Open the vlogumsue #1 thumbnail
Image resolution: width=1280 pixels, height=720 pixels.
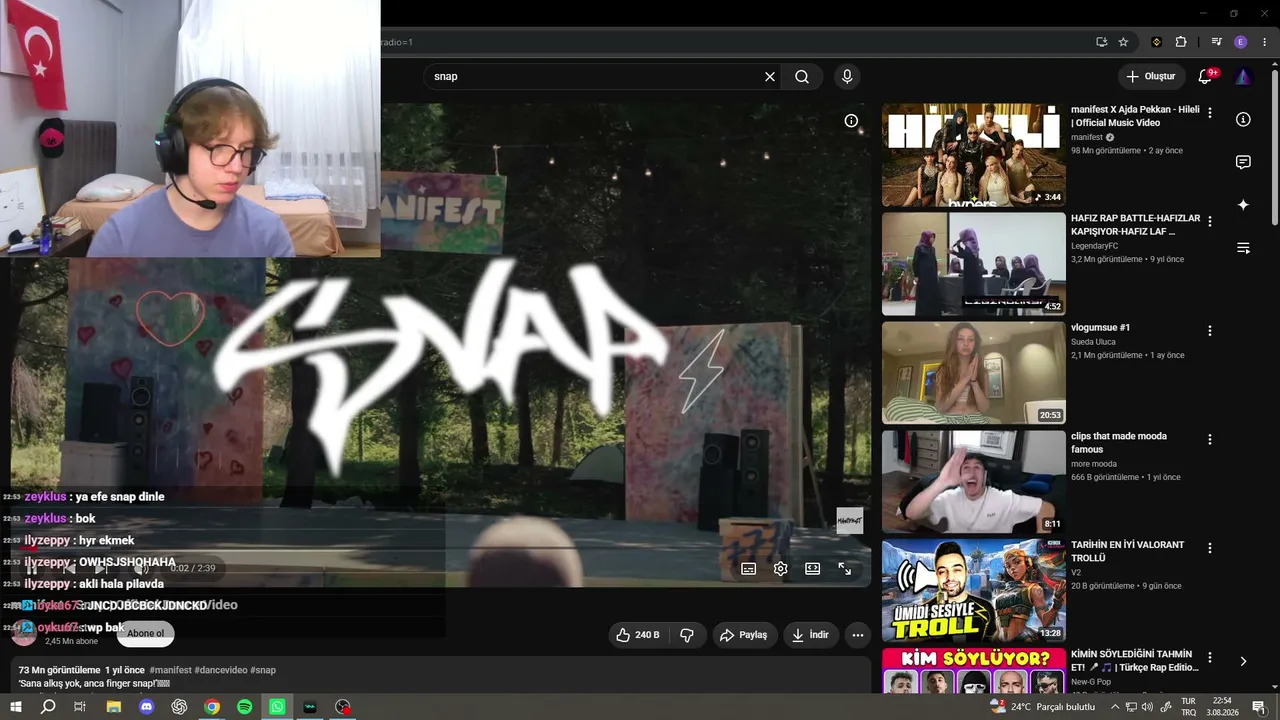(974, 373)
